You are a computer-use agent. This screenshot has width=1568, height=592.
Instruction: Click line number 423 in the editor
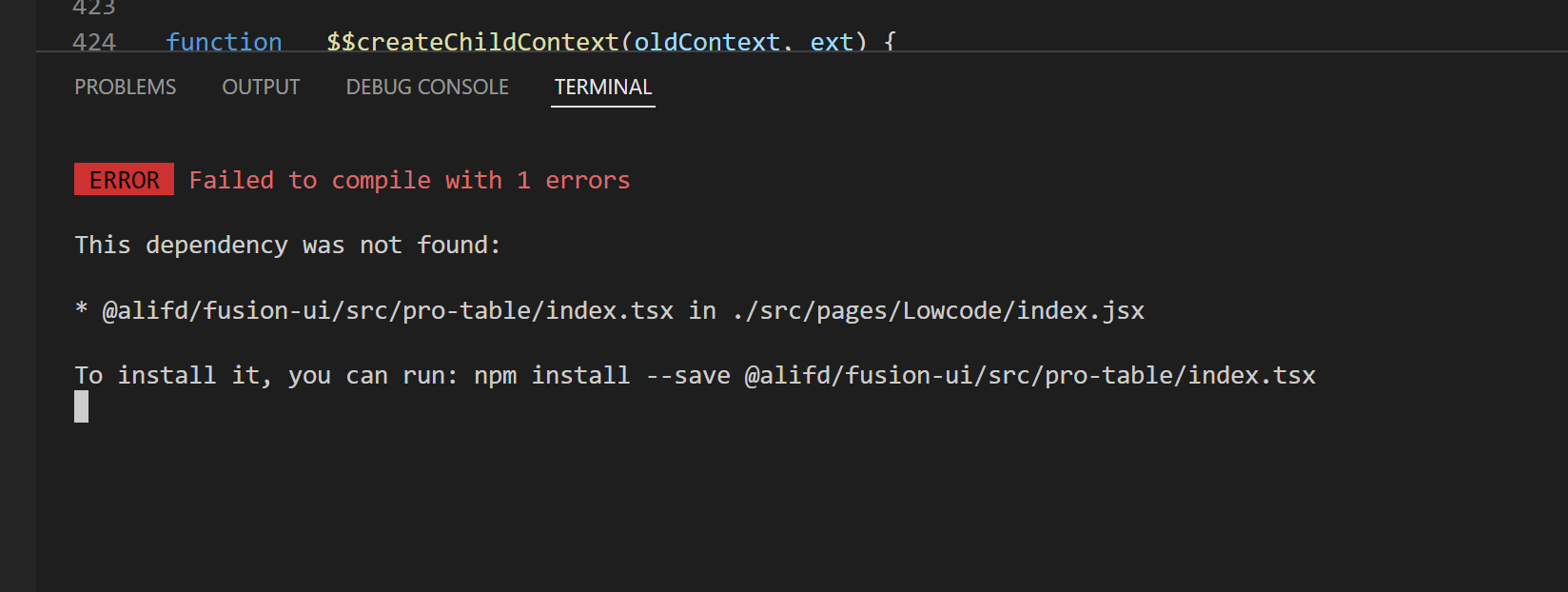pyautogui.click(x=94, y=8)
